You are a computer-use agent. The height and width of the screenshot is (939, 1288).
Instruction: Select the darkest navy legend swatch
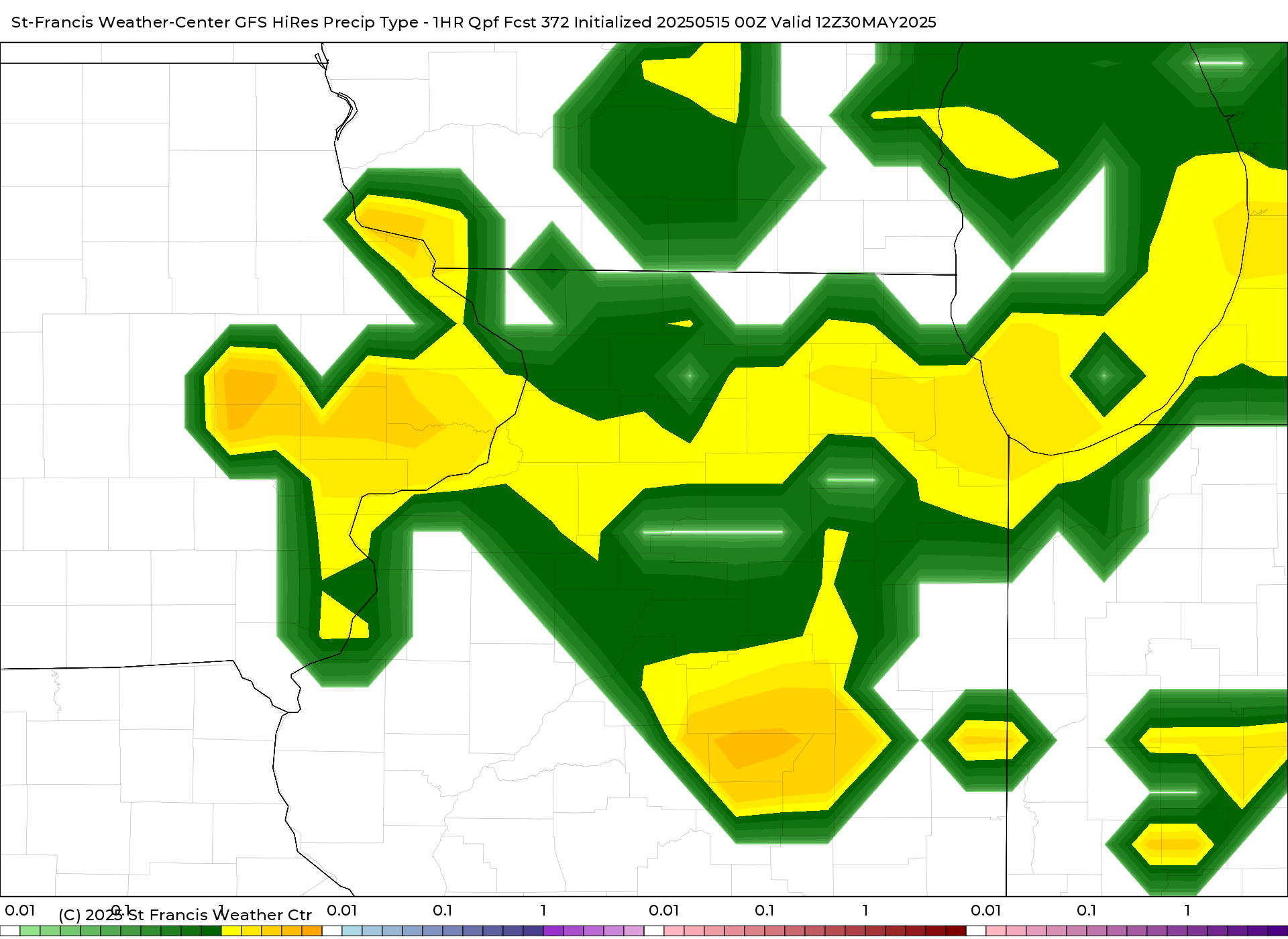tap(533, 931)
